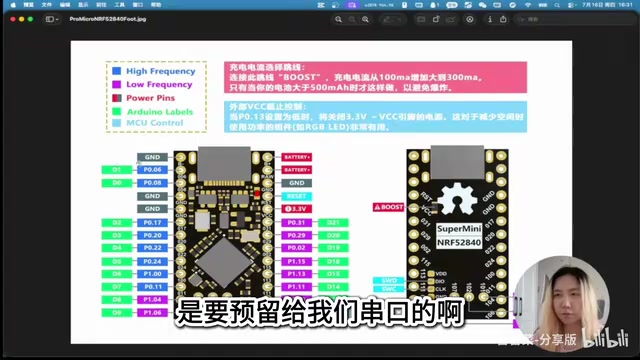Image resolution: width=640 pixels, height=360 pixels.
Task: Click the P1.11 pin label
Action: 297,287
